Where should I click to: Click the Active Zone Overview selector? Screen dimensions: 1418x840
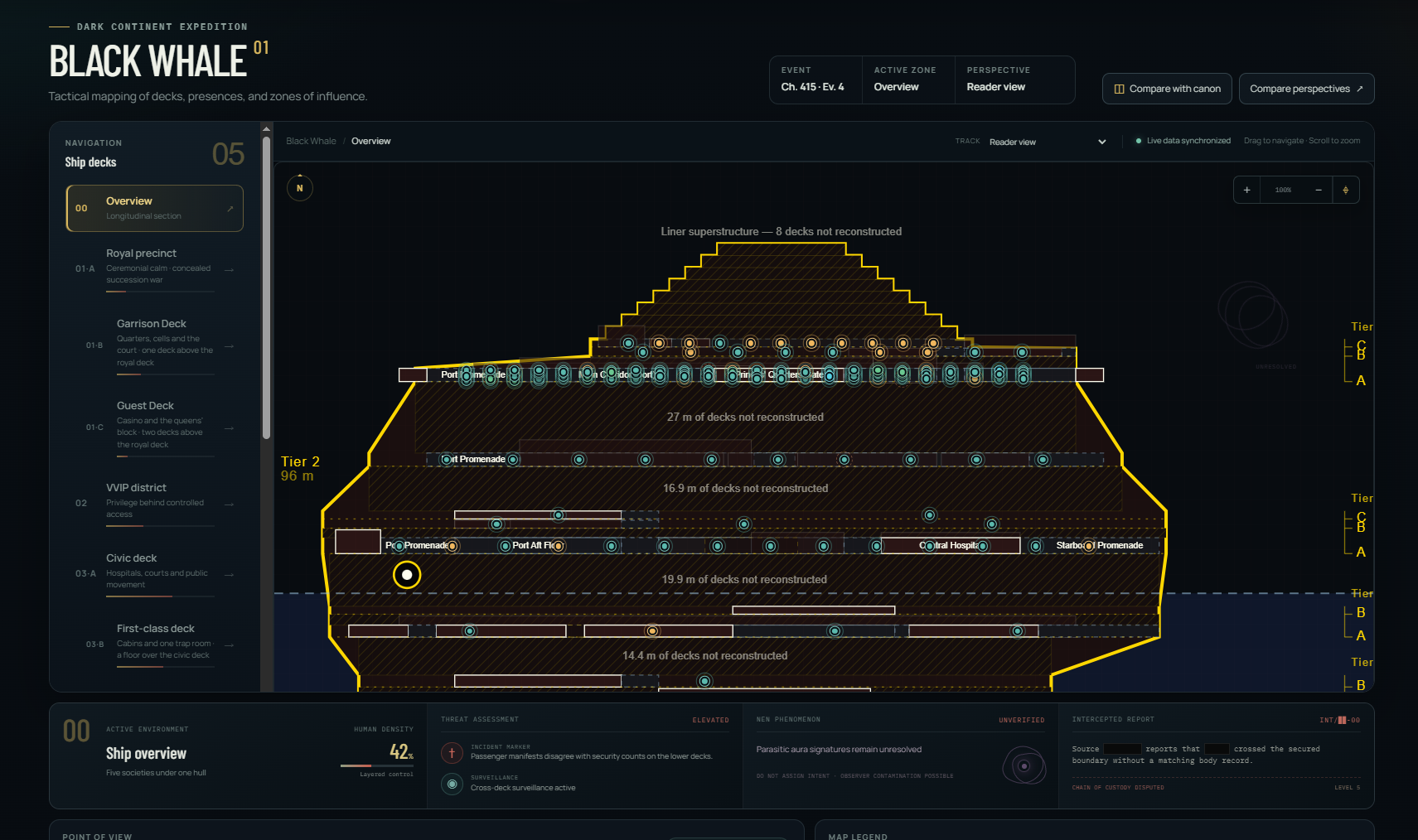pyautogui.click(x=908, y=80)
